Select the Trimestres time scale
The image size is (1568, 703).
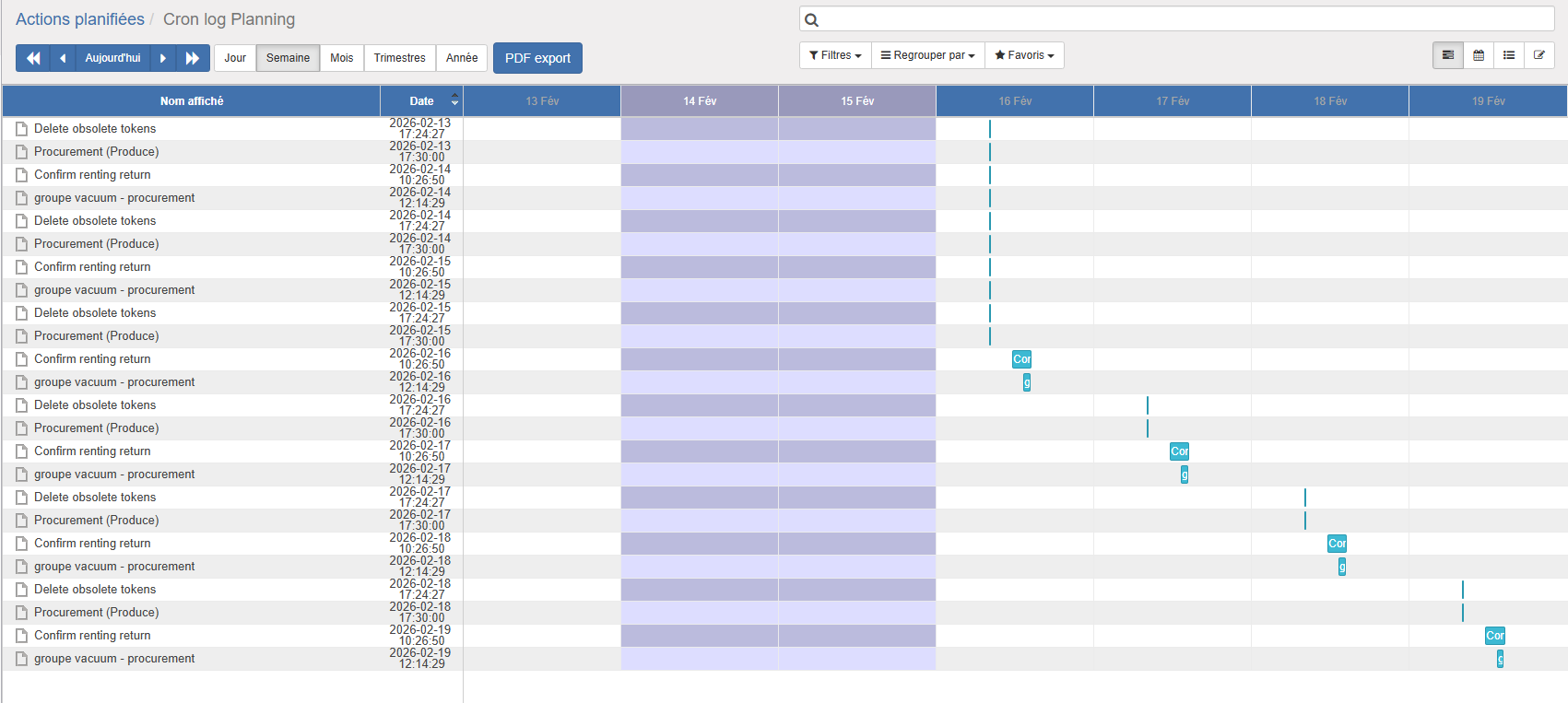tap(399, 58)
